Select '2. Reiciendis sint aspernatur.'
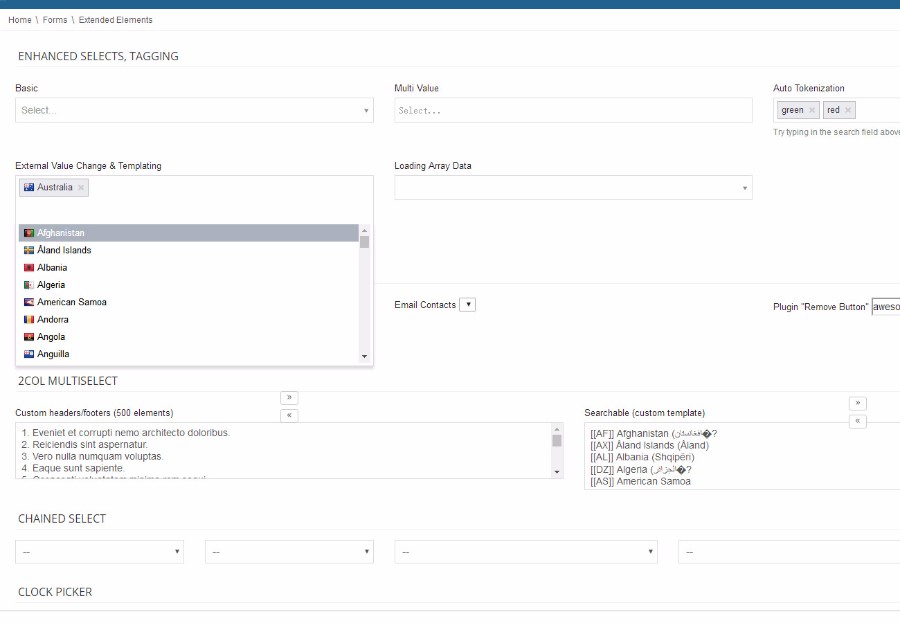 point(84,445)
